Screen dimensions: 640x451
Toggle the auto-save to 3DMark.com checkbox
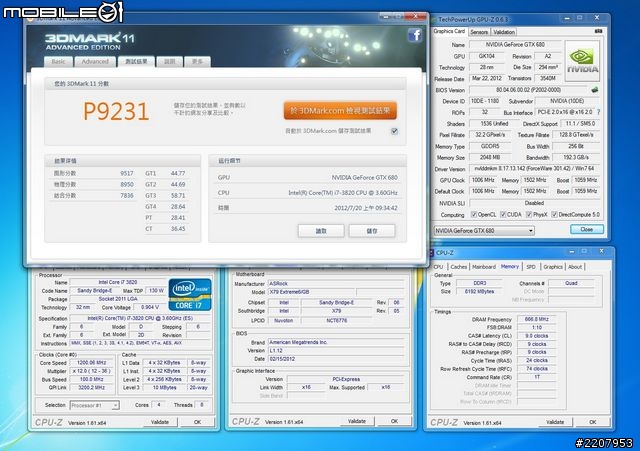point(394,131)
